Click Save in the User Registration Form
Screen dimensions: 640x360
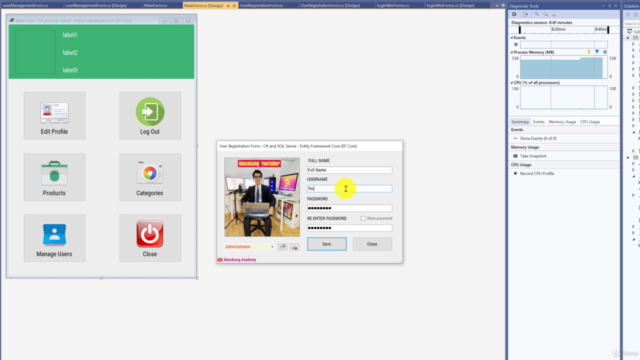pos(327,244)
